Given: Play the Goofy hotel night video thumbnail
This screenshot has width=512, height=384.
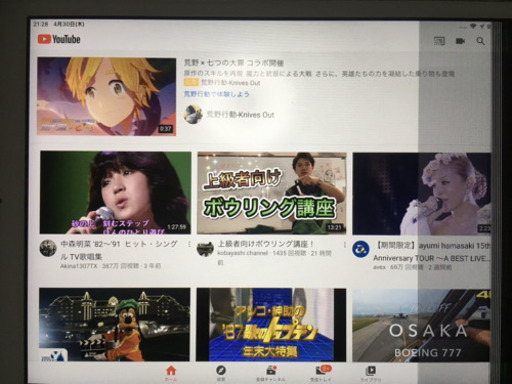Looking at the screenshot, I should pos(115,325).
